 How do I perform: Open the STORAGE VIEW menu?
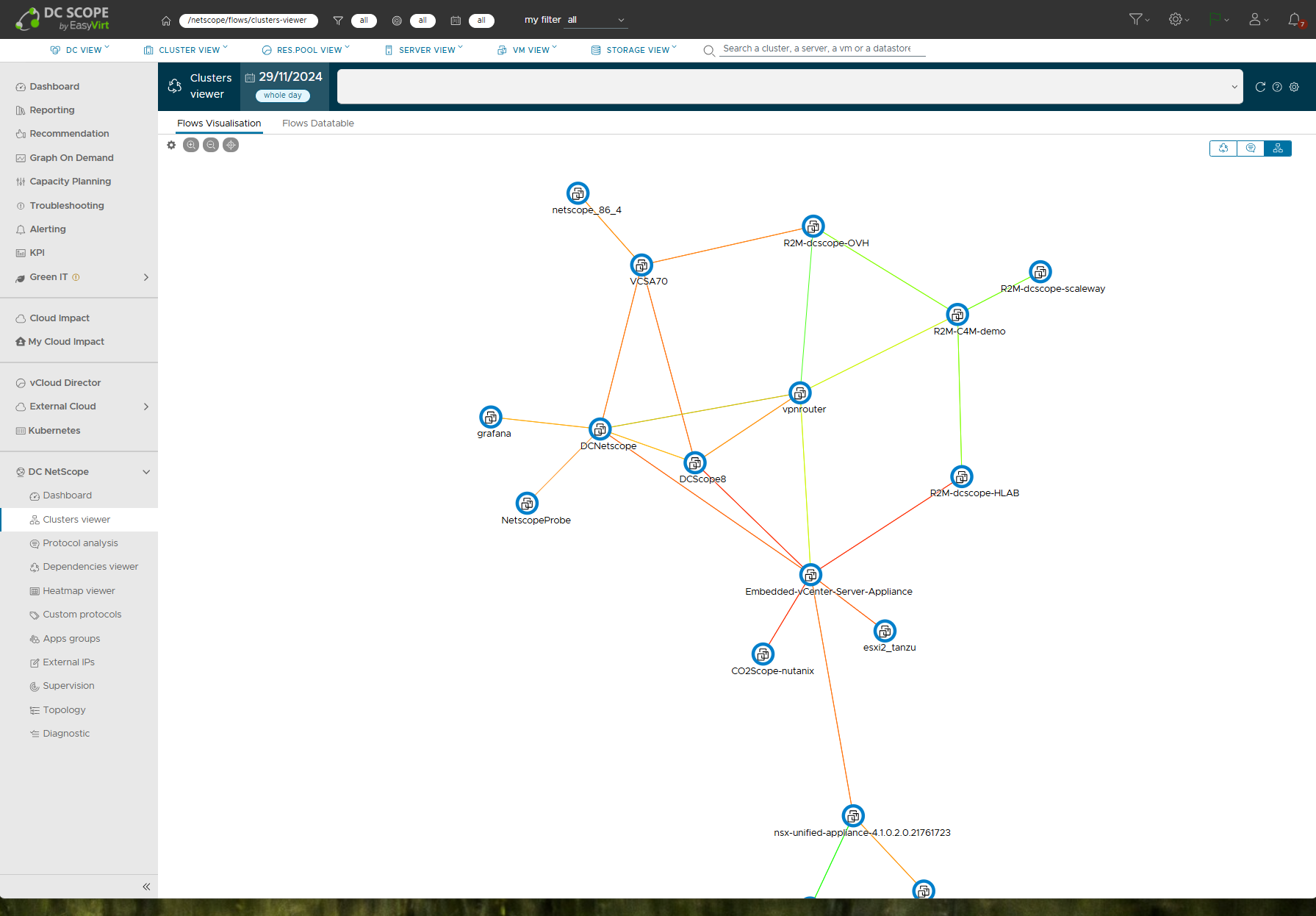click(634, 50)
